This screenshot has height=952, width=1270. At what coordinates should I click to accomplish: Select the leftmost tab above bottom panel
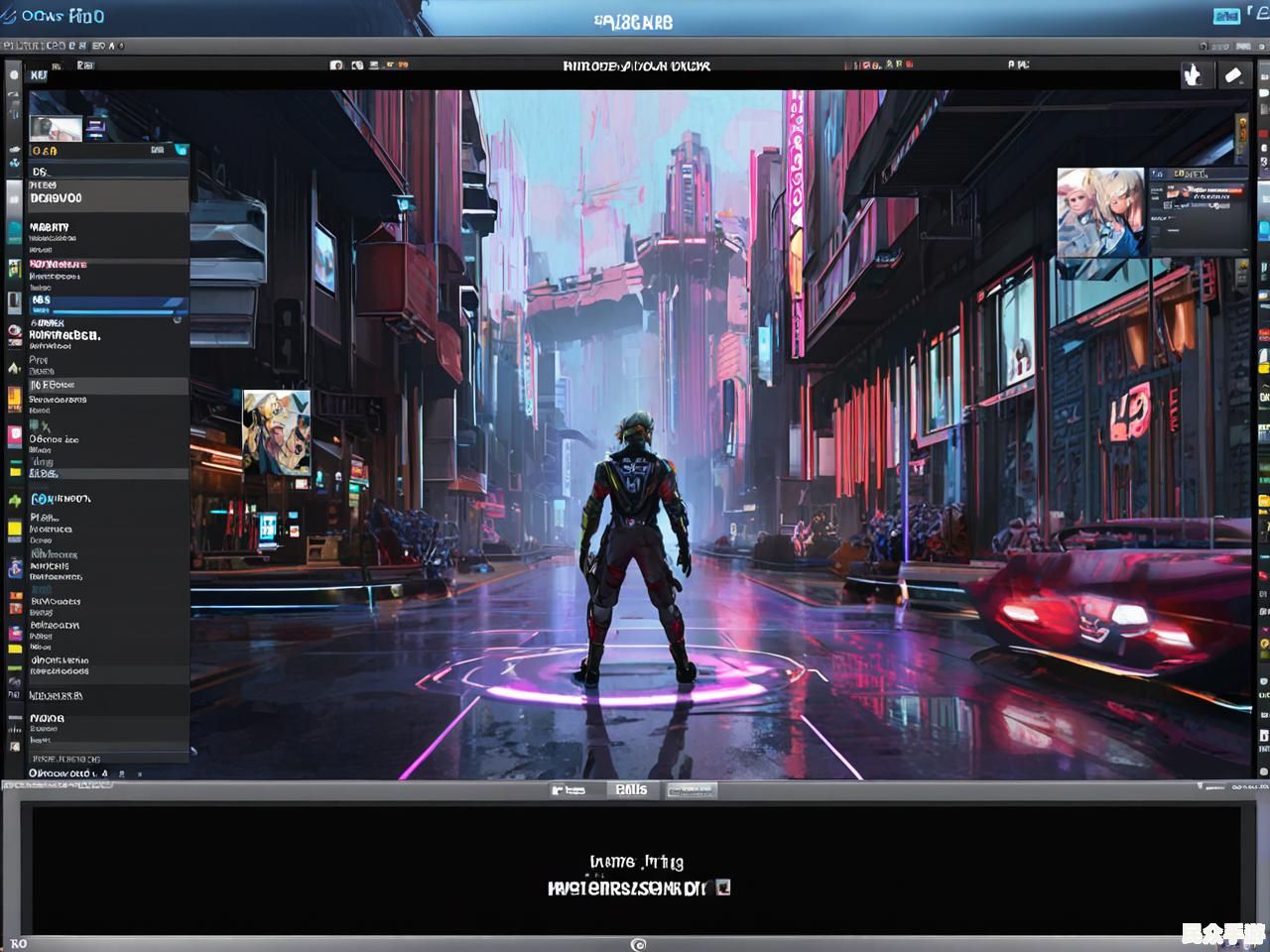[569, 790]
